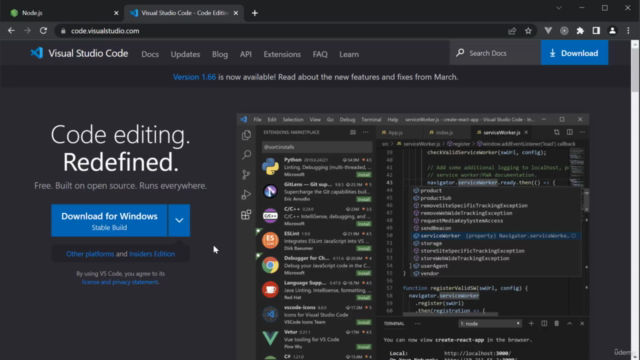Click the blue Download button in header
Viewport: 640px width, 360px height.
pyautogui.click(x=574, y=53)
